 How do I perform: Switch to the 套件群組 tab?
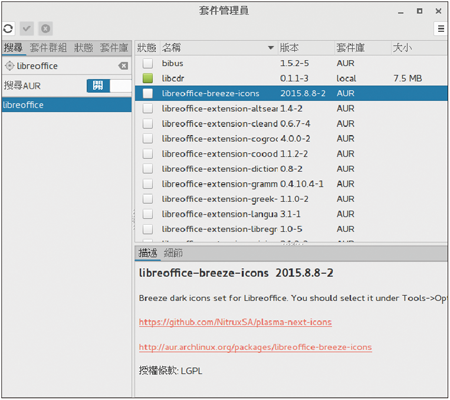tap(48, 48)
